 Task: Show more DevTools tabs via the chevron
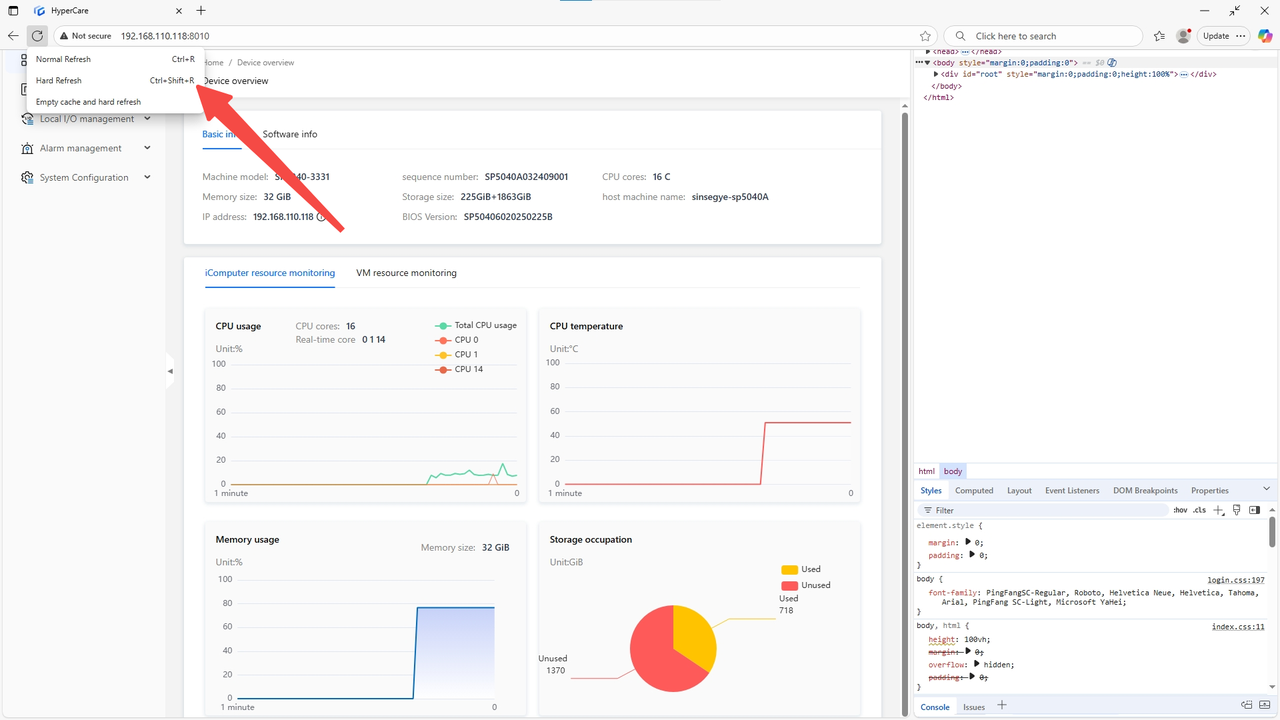(x=1266, y=490)
